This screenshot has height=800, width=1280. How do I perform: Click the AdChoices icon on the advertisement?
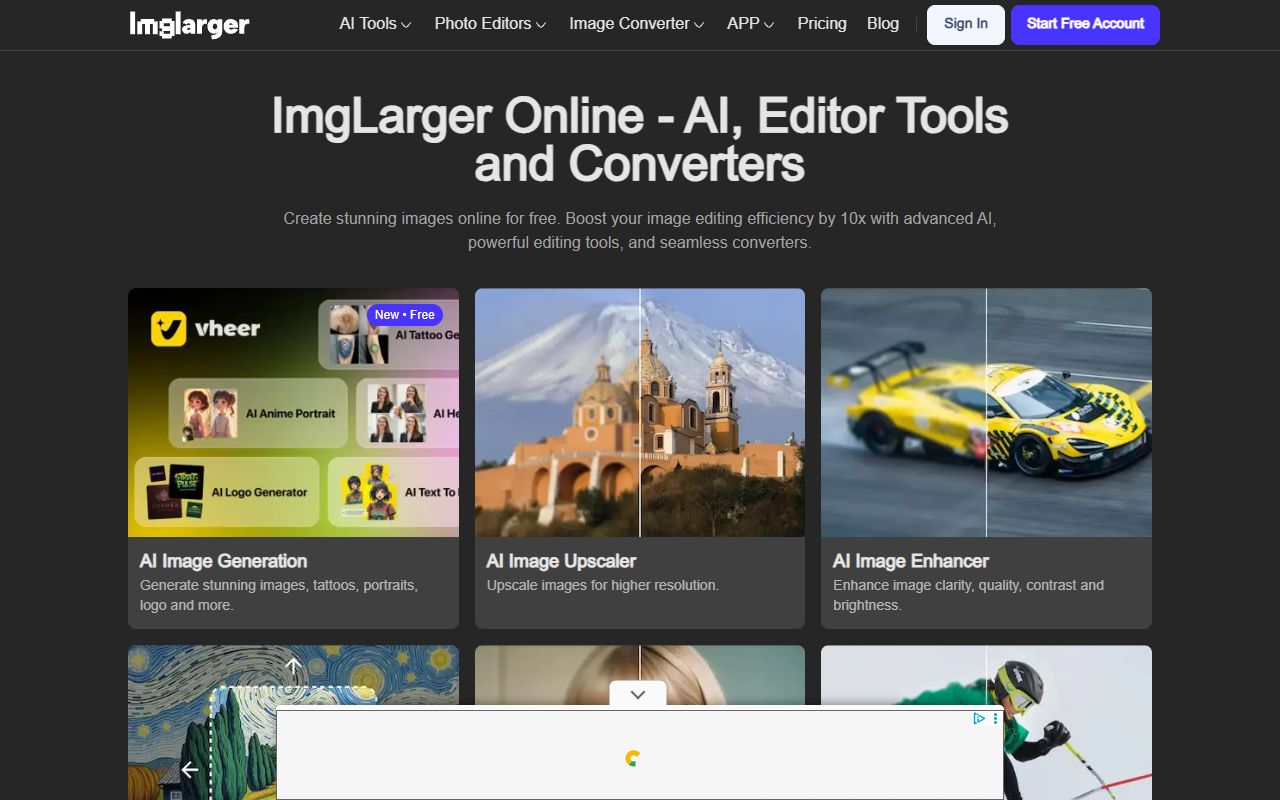coord(979,718)
